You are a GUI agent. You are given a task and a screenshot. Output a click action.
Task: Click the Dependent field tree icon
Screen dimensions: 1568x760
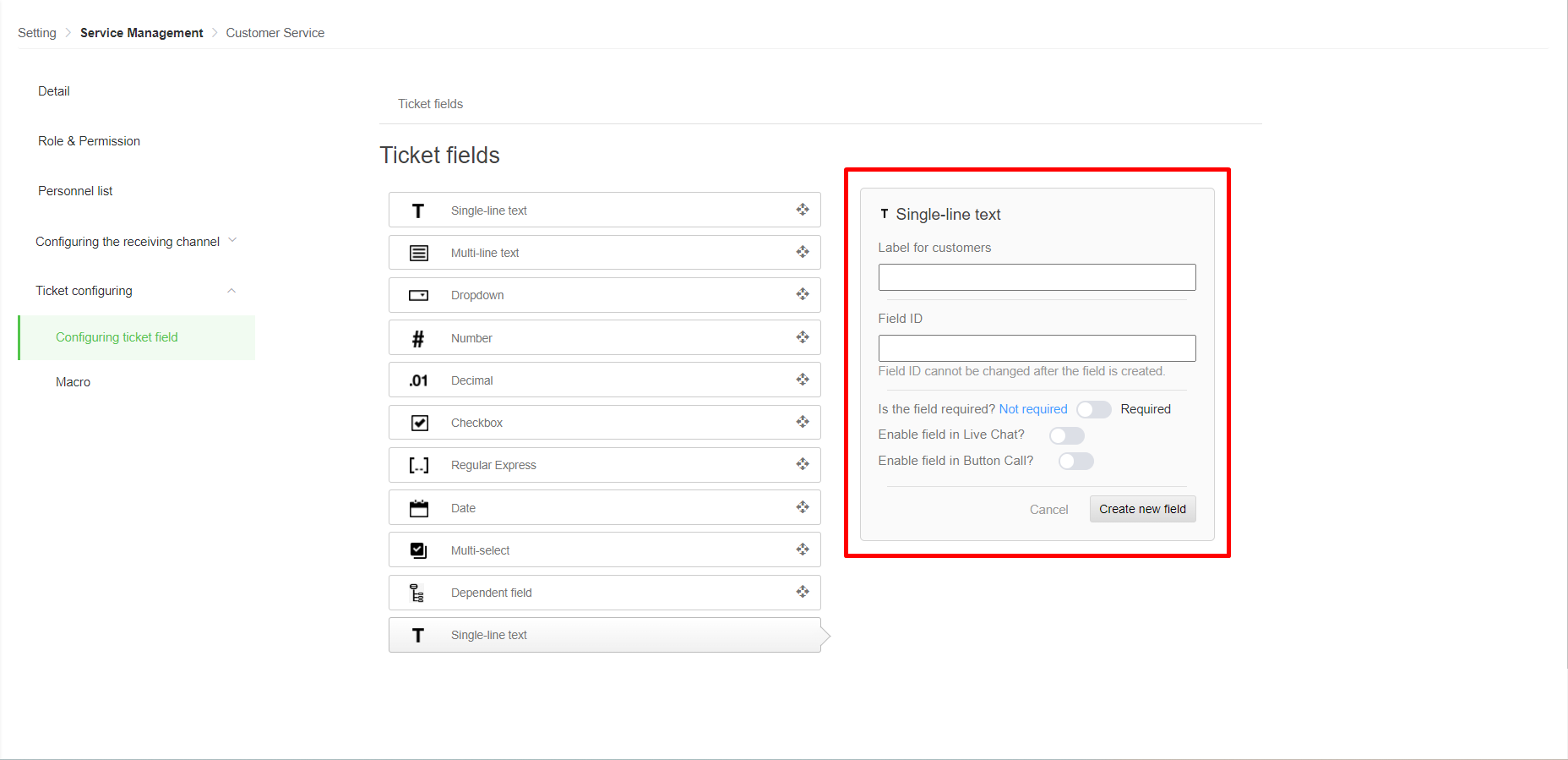tap(417, 593)
